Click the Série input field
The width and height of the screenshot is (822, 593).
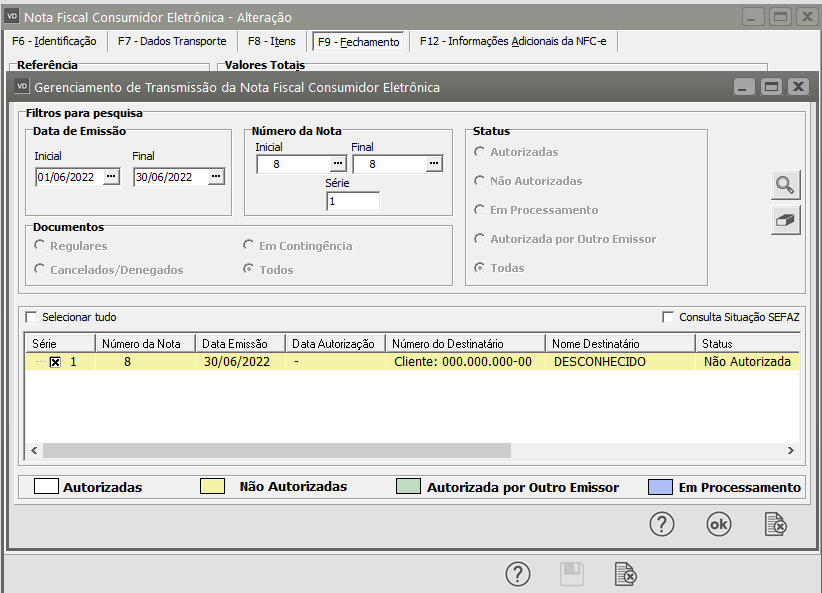click(352, 201)
